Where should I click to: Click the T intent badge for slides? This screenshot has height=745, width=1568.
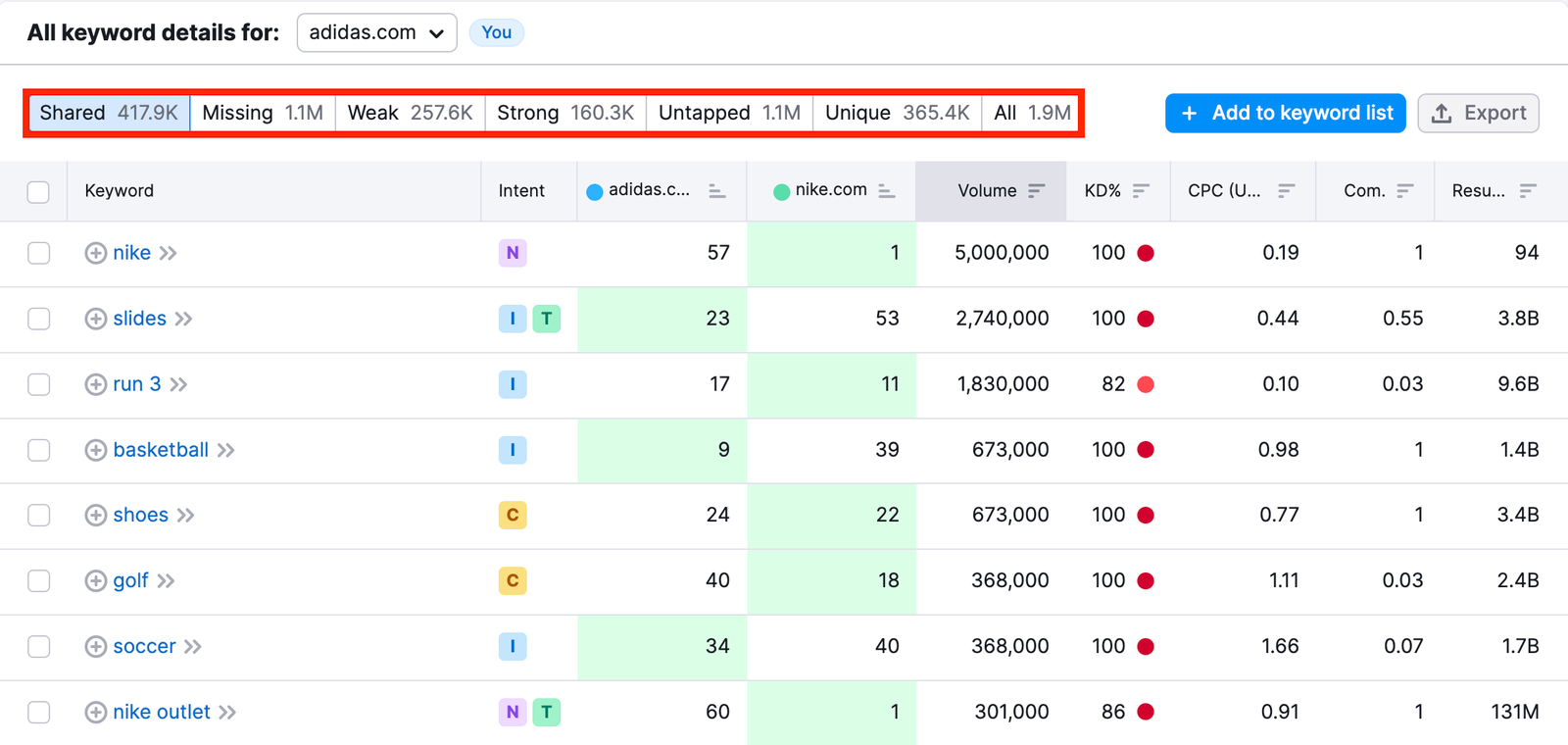[x=547, y=319]
